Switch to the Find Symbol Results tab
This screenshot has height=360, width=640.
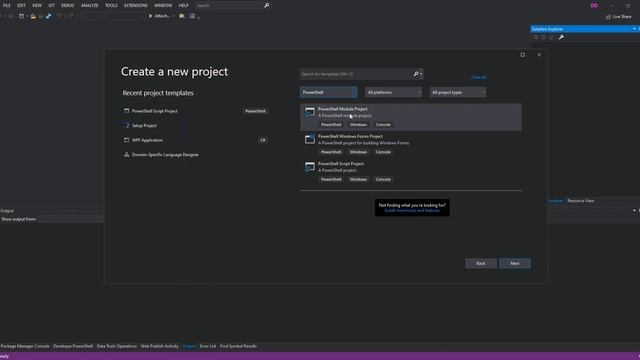pos(238,346)
